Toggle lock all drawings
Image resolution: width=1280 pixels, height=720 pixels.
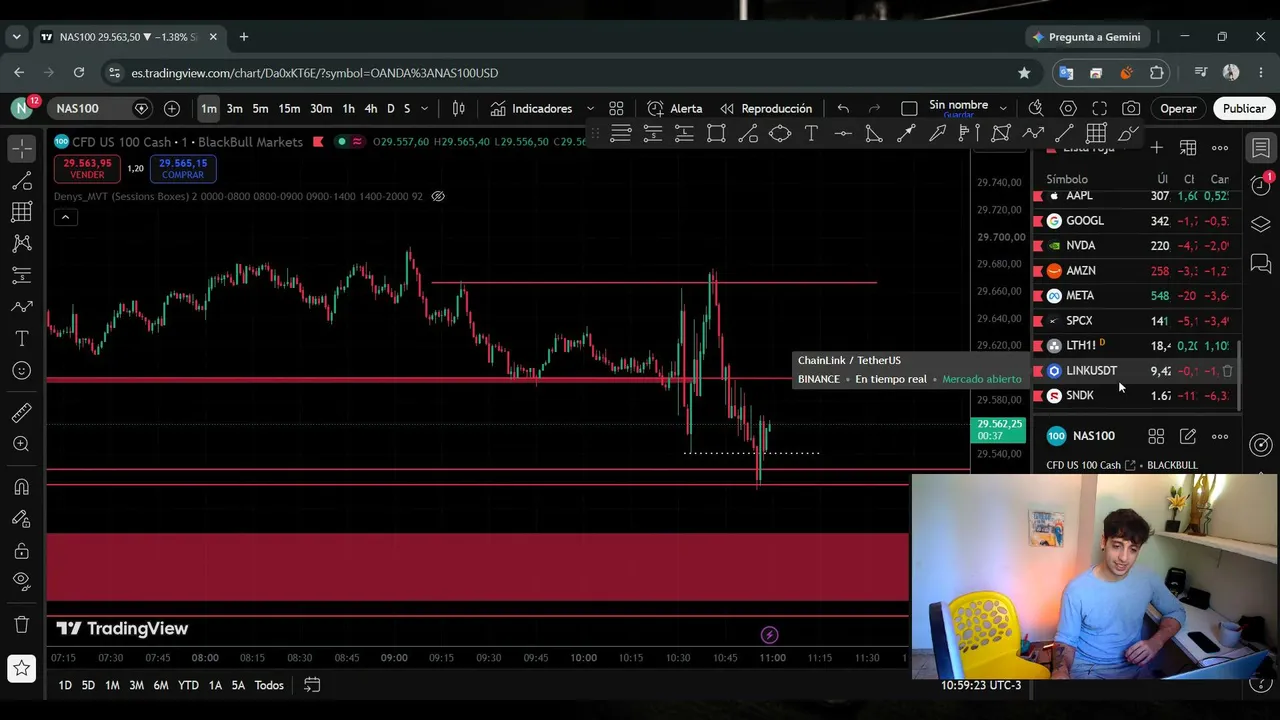(22, 551)
